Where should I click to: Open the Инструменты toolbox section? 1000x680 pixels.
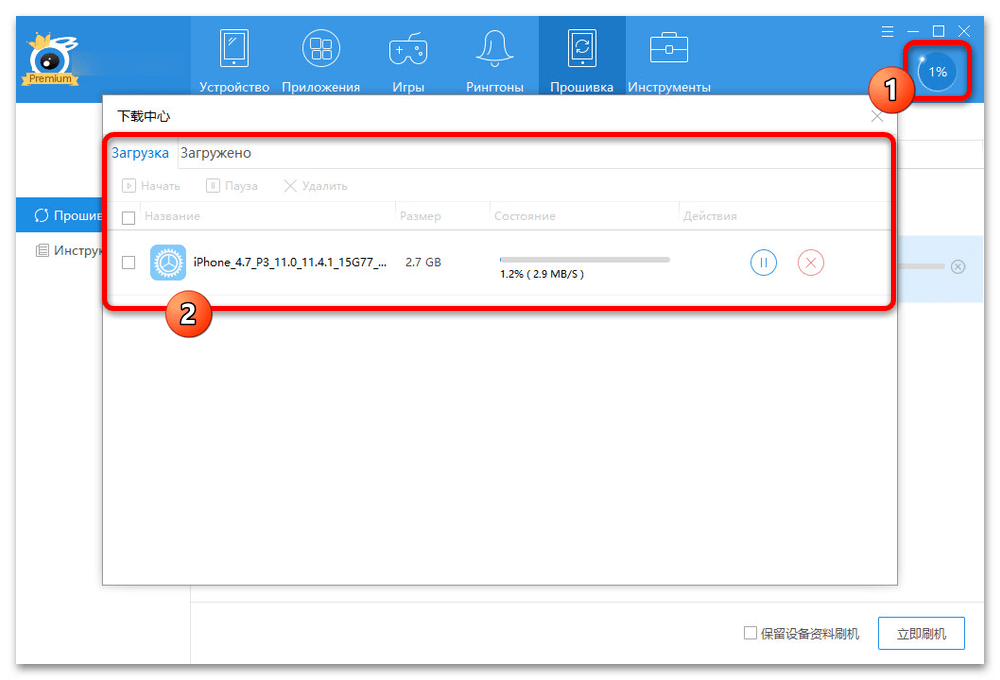668,59
